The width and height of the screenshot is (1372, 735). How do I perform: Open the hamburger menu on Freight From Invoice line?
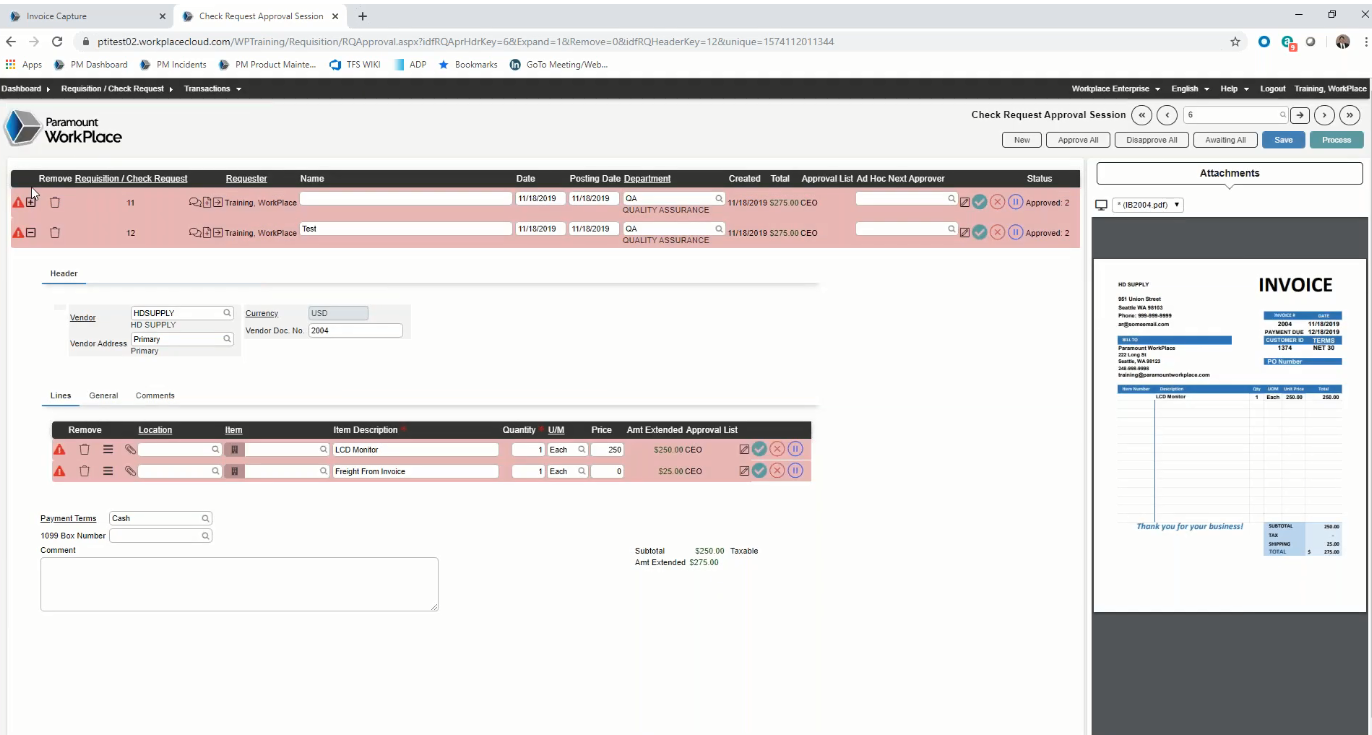108,471
